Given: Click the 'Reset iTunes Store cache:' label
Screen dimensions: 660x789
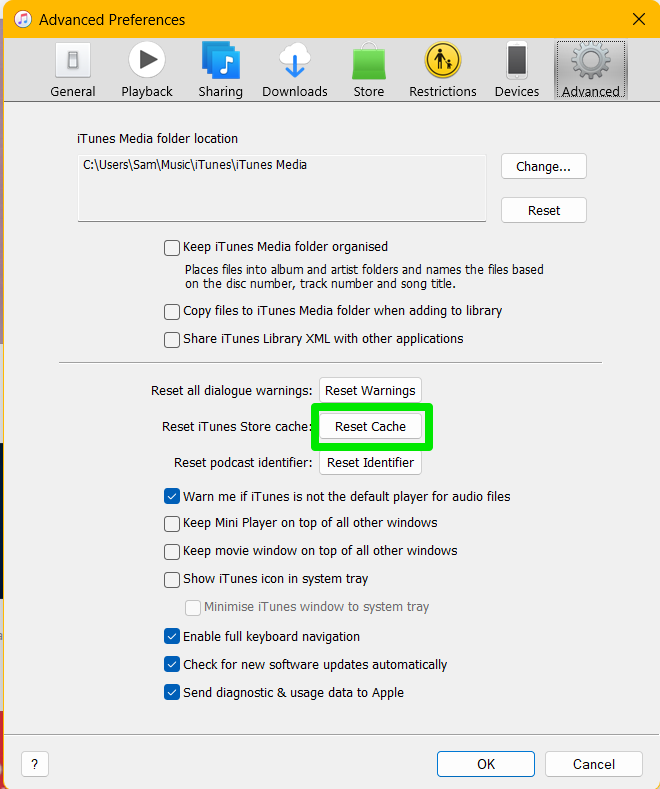Looking at the screenshot, I should (236, 427).
